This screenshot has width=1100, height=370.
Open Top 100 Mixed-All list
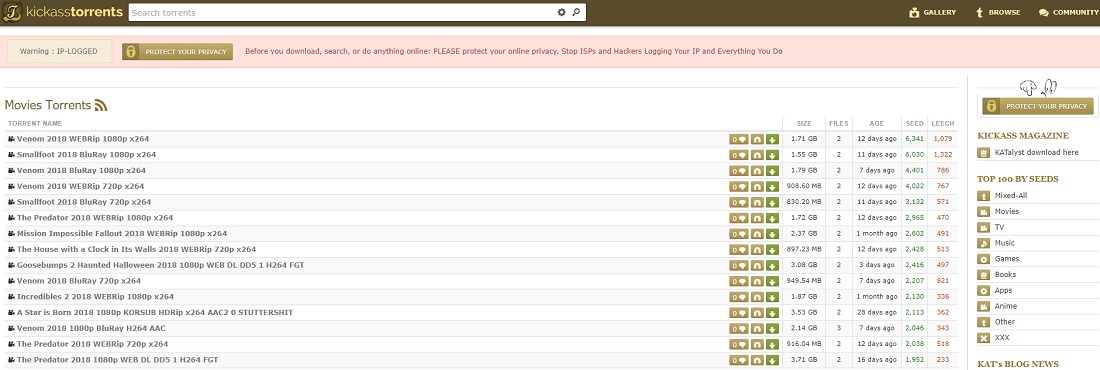click(x=1010, y=196)
